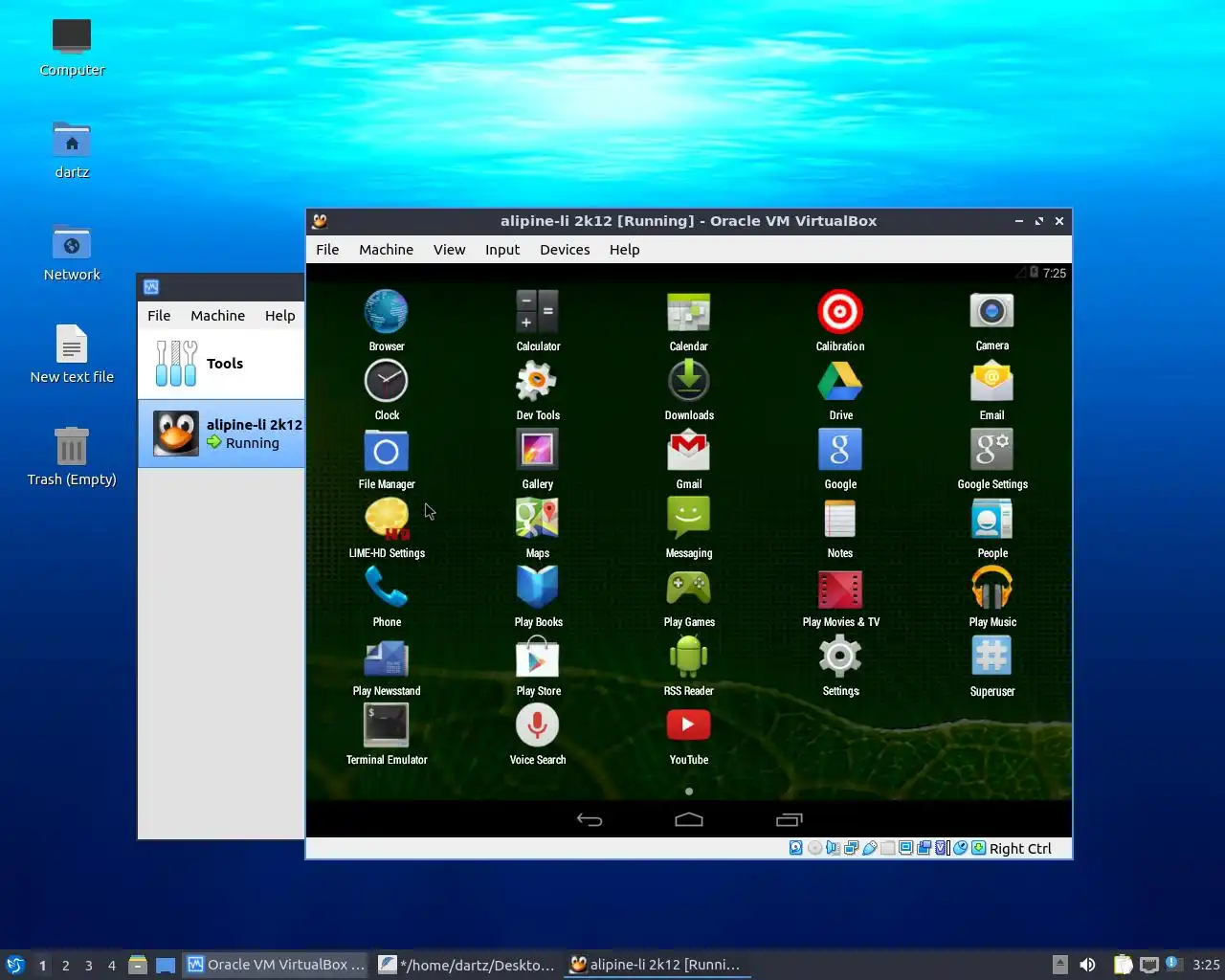This screenshot has width=1225, height=980.
Task: Open Devices menu in VM window
Action: pos(565,250)
